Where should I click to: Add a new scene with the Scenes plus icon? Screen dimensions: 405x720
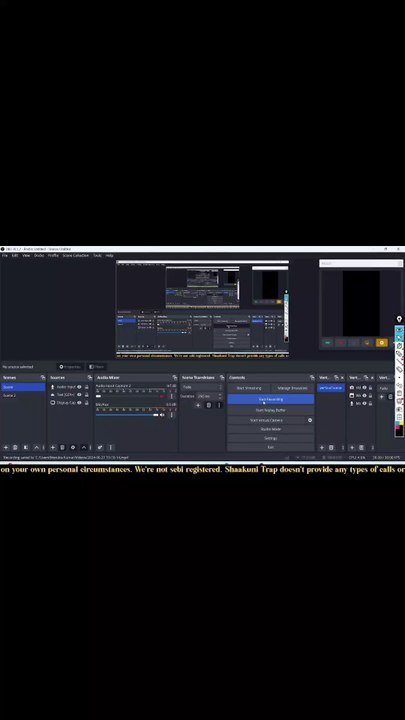(x=6, y=447)
